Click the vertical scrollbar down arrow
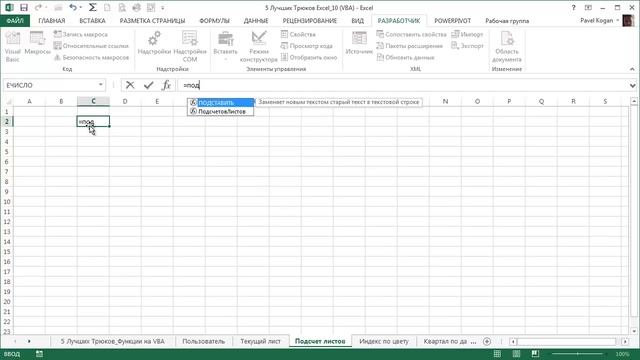 tap(634, 331)
